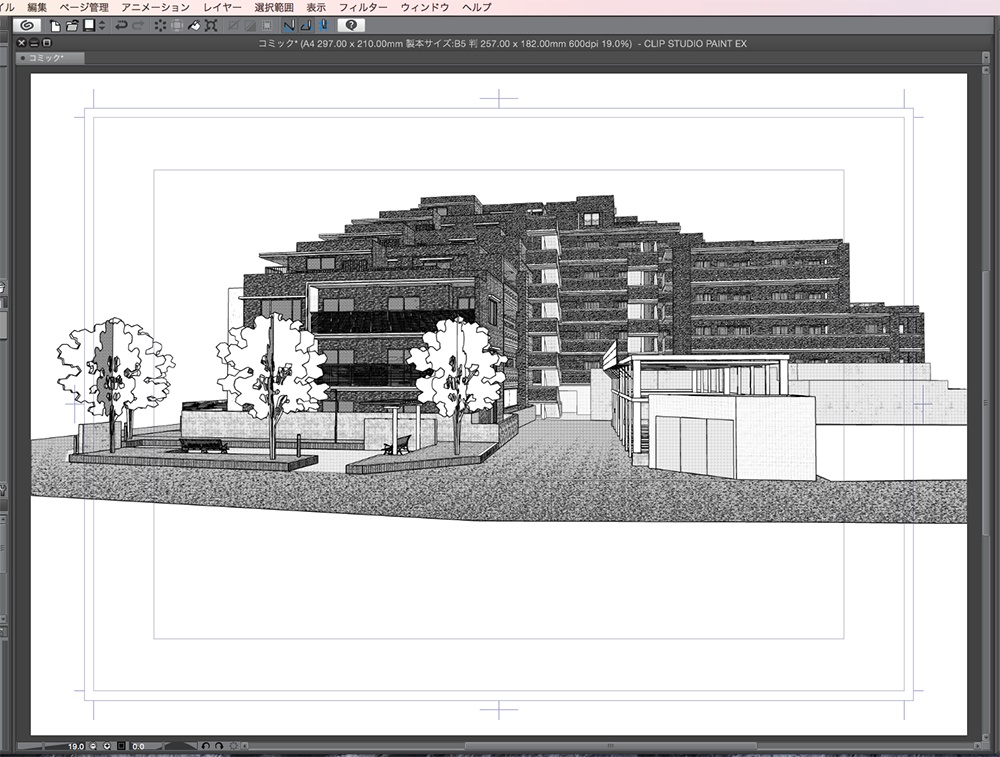Click the rotation angle field showing 0.0
The width and height of the screenshot is (1000, 757).
point(138,746)
